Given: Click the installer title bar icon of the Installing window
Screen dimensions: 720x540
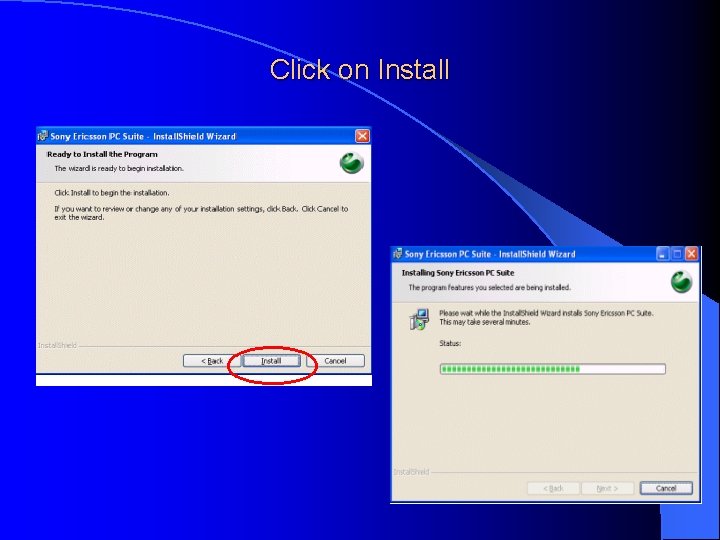Looking at the screenshot, I should coord(398,253).
